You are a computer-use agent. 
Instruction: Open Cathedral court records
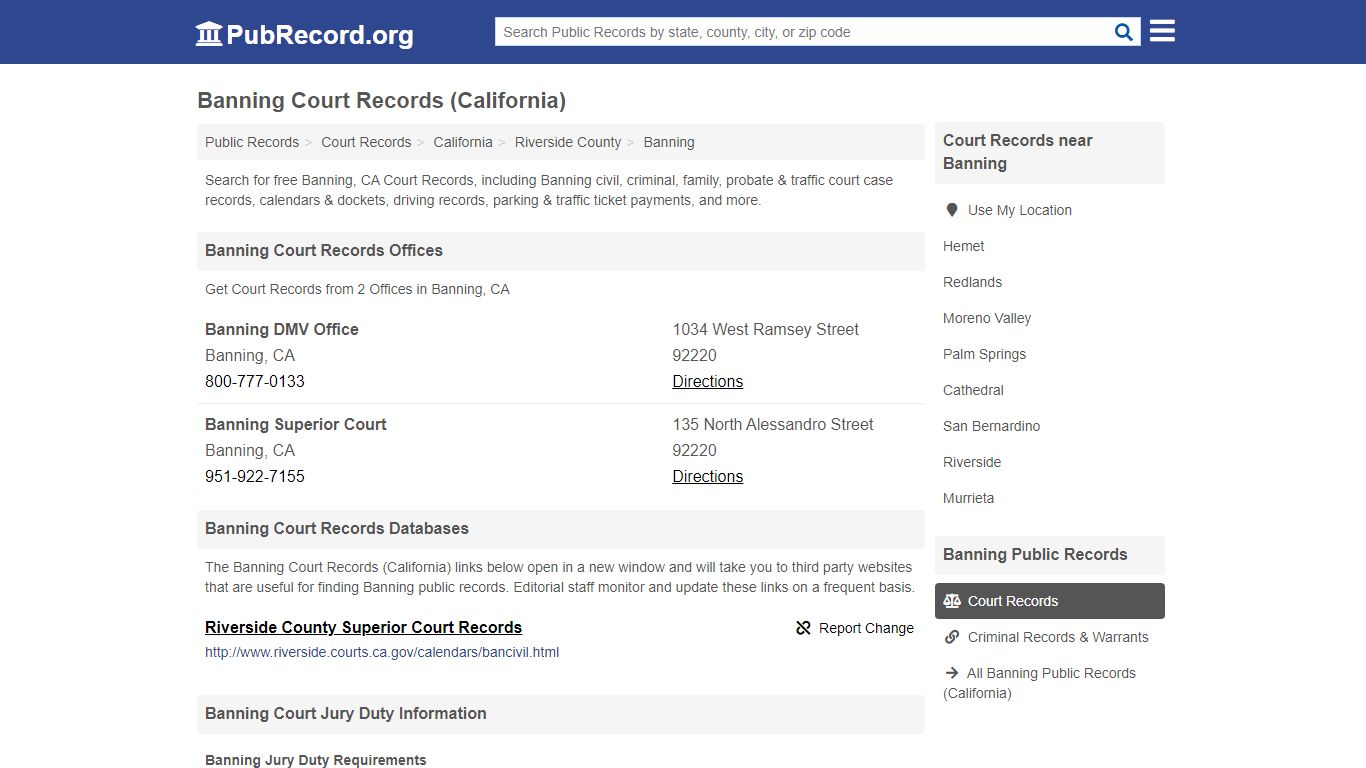974,390
